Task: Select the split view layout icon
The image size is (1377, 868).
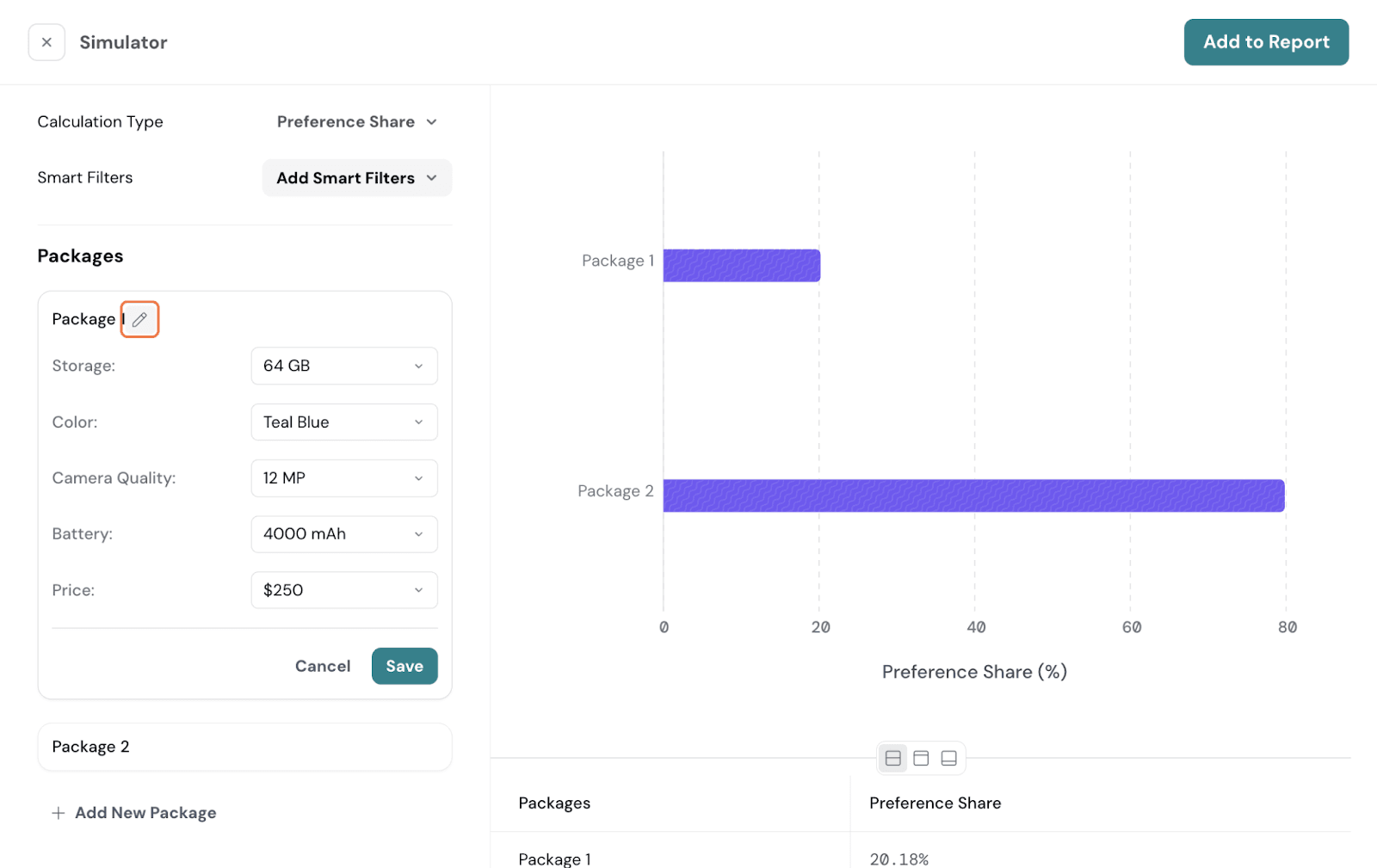Action: (892, 758)
